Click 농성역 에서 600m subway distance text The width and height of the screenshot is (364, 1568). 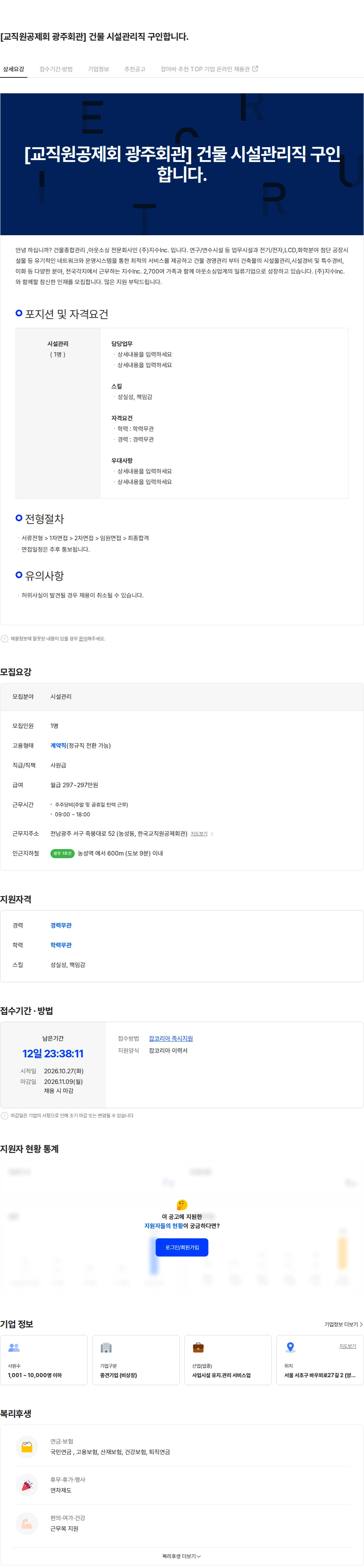click(120, 853)
